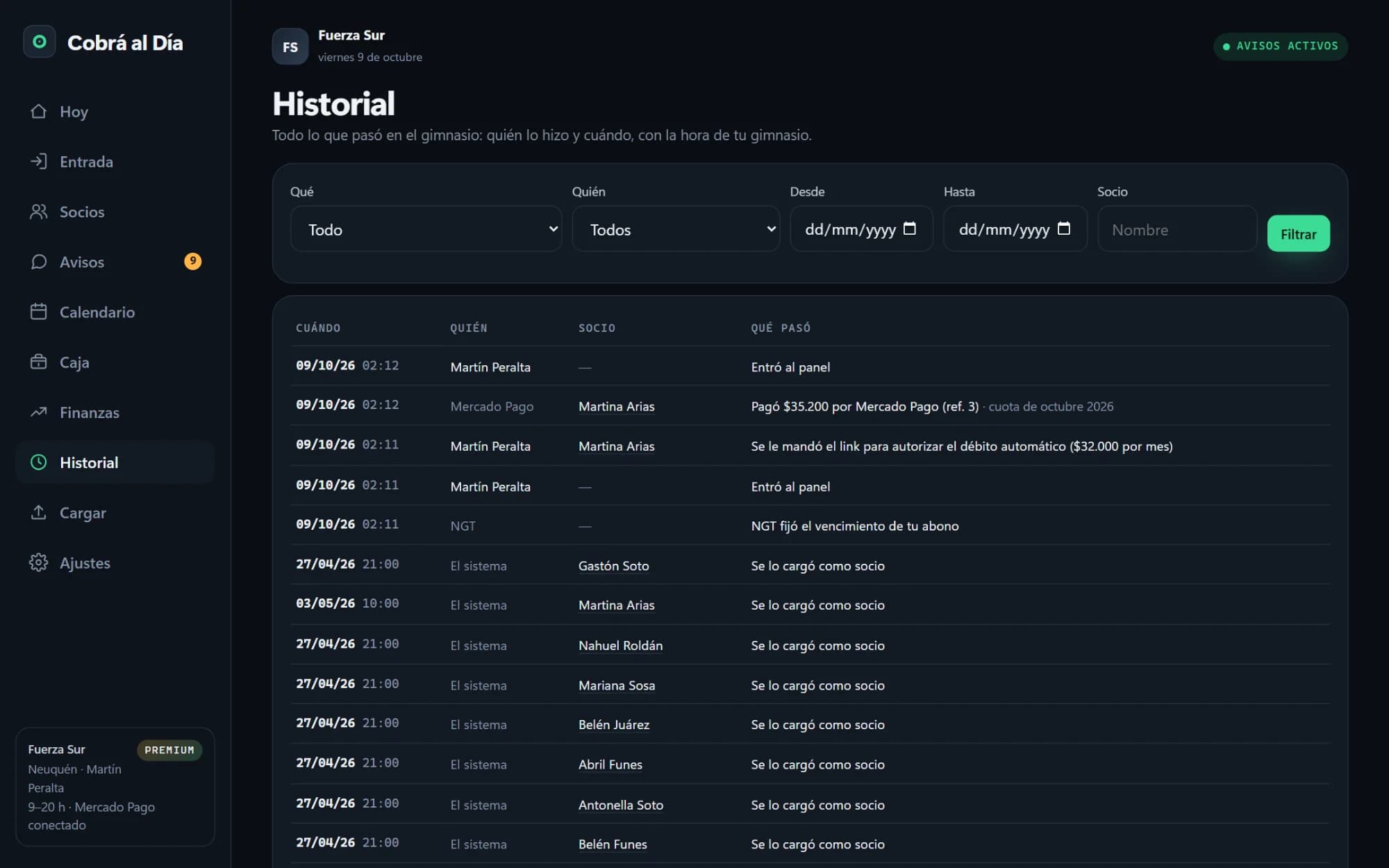Open socio link Belén Funes

click(x=613, y=844)
